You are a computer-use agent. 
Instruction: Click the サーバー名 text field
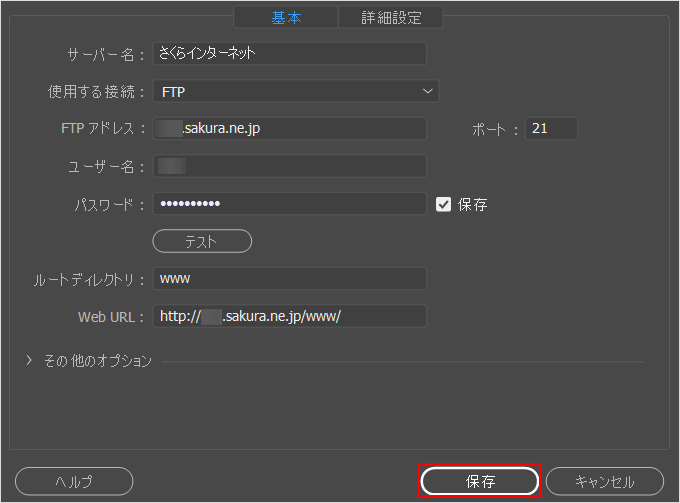[x=289, y=54]
